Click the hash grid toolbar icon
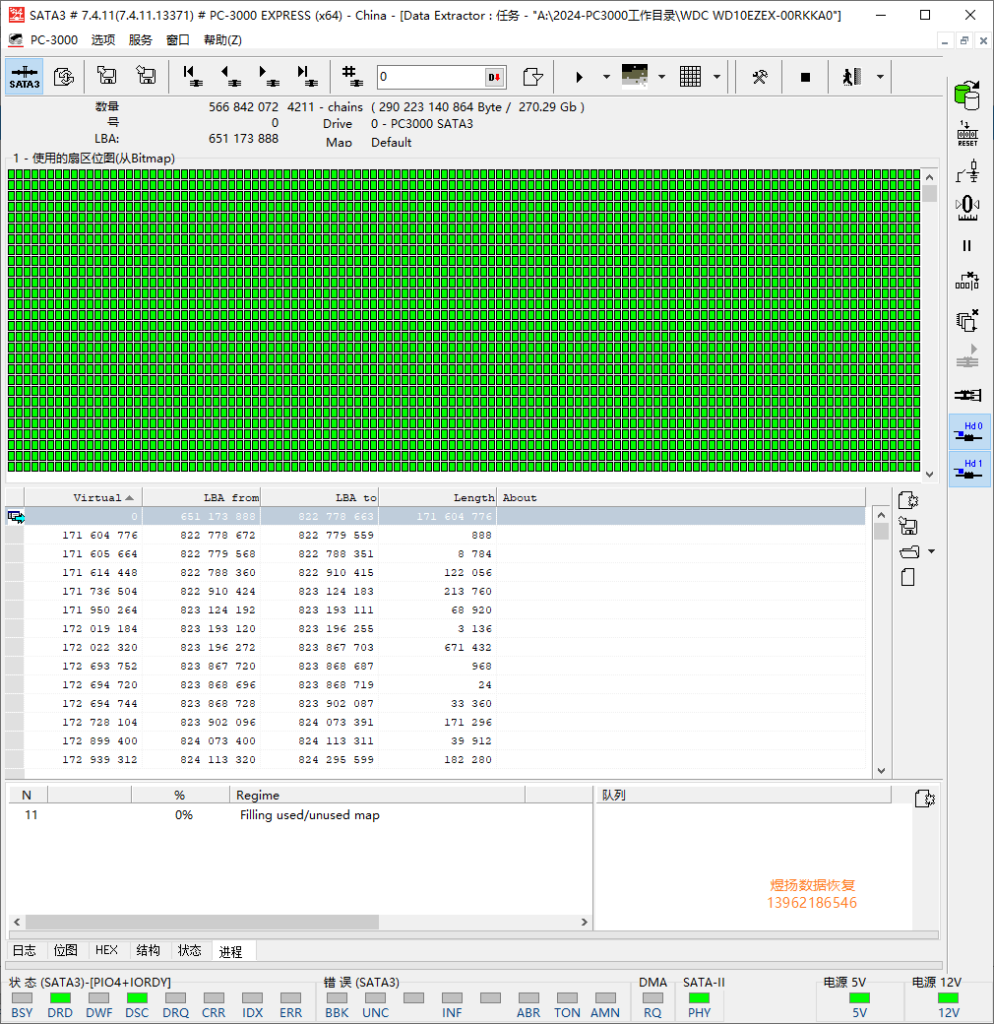 click(x=351, y=77)
